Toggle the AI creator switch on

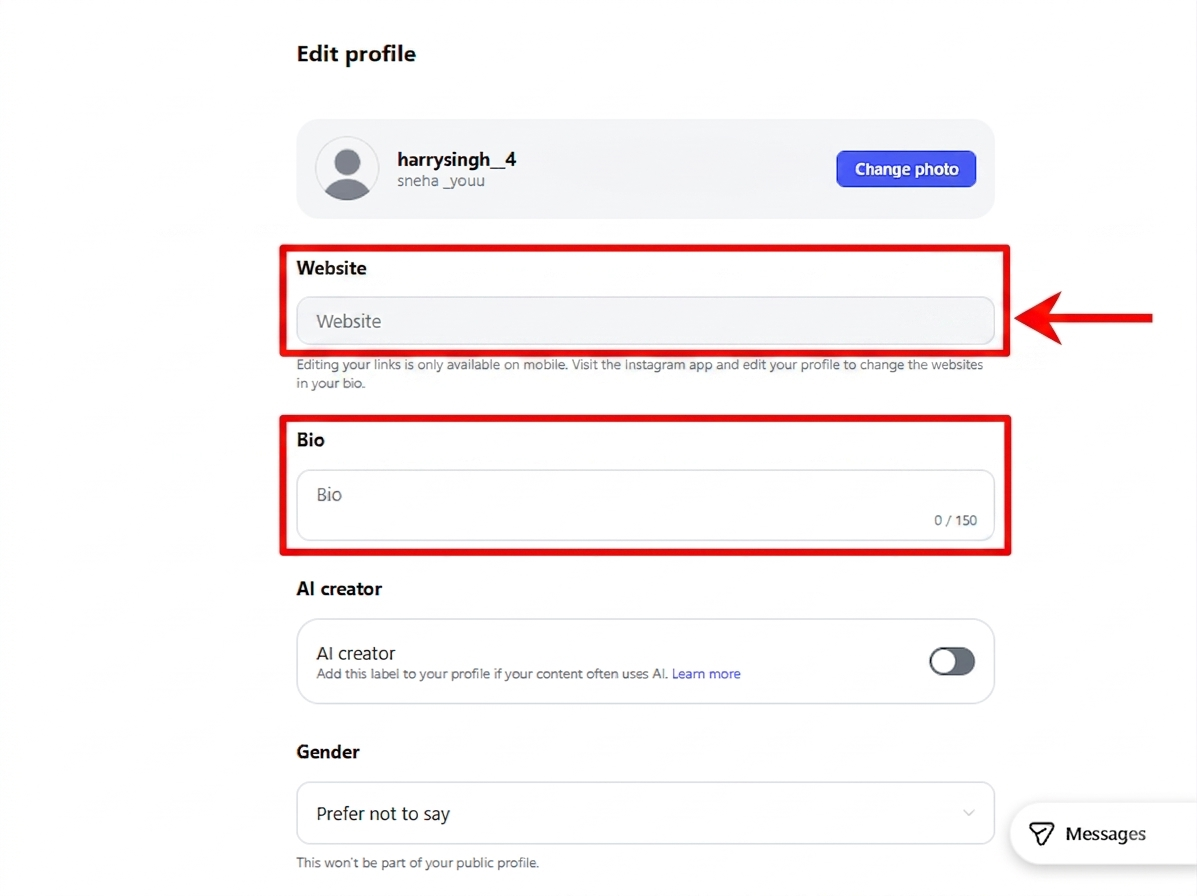pos(951,661)
